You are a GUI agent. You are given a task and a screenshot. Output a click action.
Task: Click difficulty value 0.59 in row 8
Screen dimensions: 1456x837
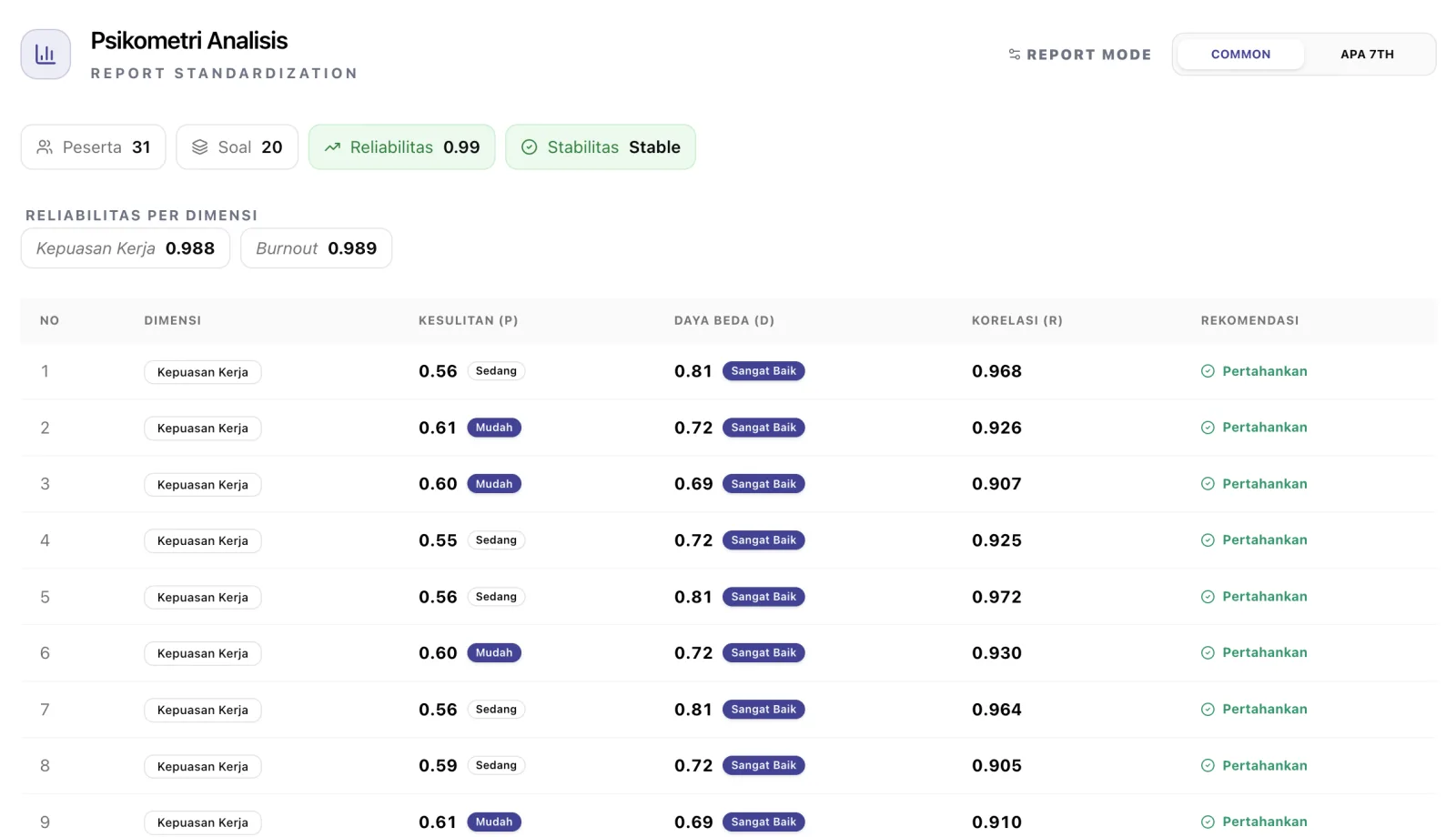tap(438, 766)
